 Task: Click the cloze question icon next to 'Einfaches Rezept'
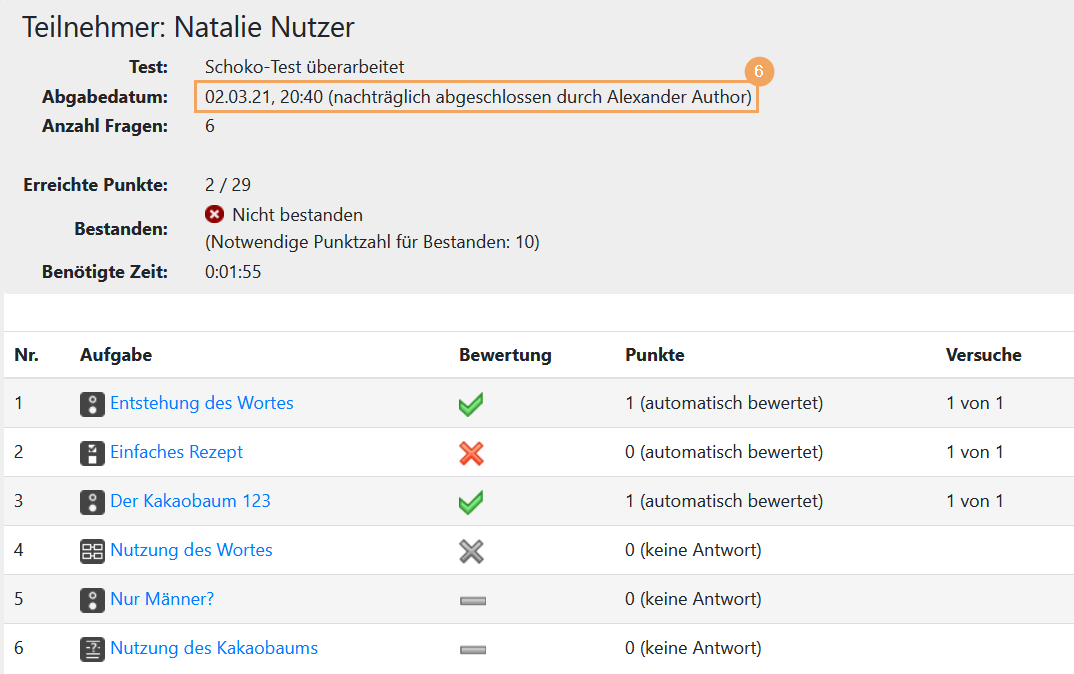coord(93,453)
